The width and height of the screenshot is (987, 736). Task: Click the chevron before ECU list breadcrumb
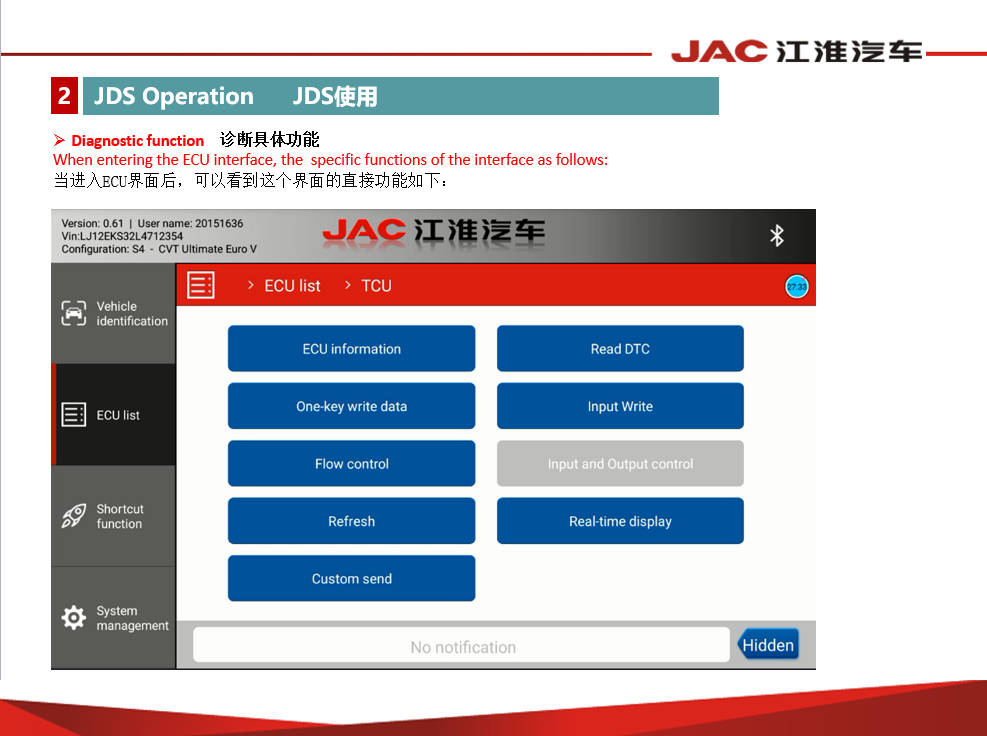click(x=251, y=285)
